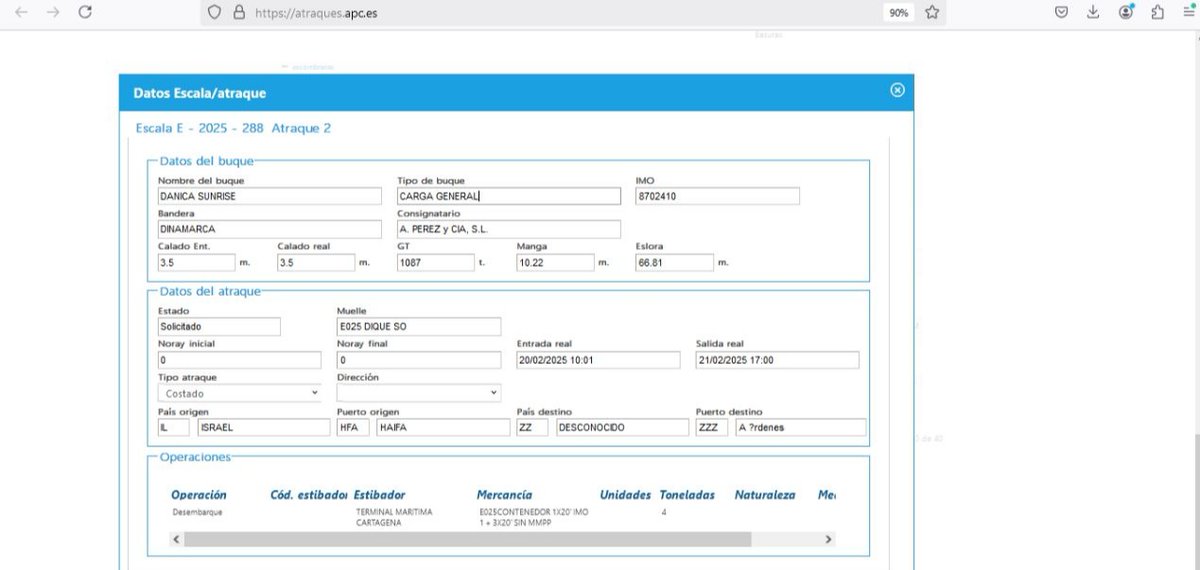Click the Naturaleza column header
Image resolution: width=1200 pixels, height=570 pixels.
point(765,495)
